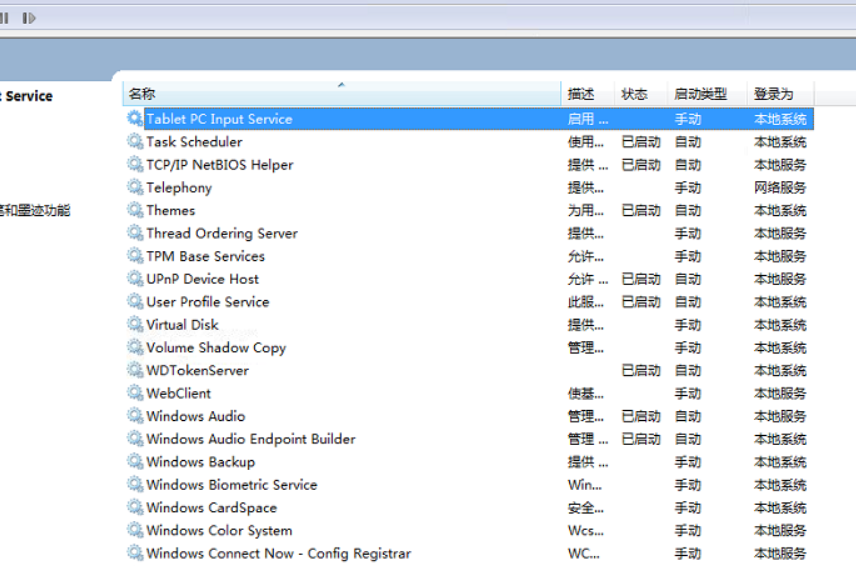The height and width of the screenshot is (566, 856).
Task: Click 本地服务 logon in WebClient row
Action: [x=780, y=394]
